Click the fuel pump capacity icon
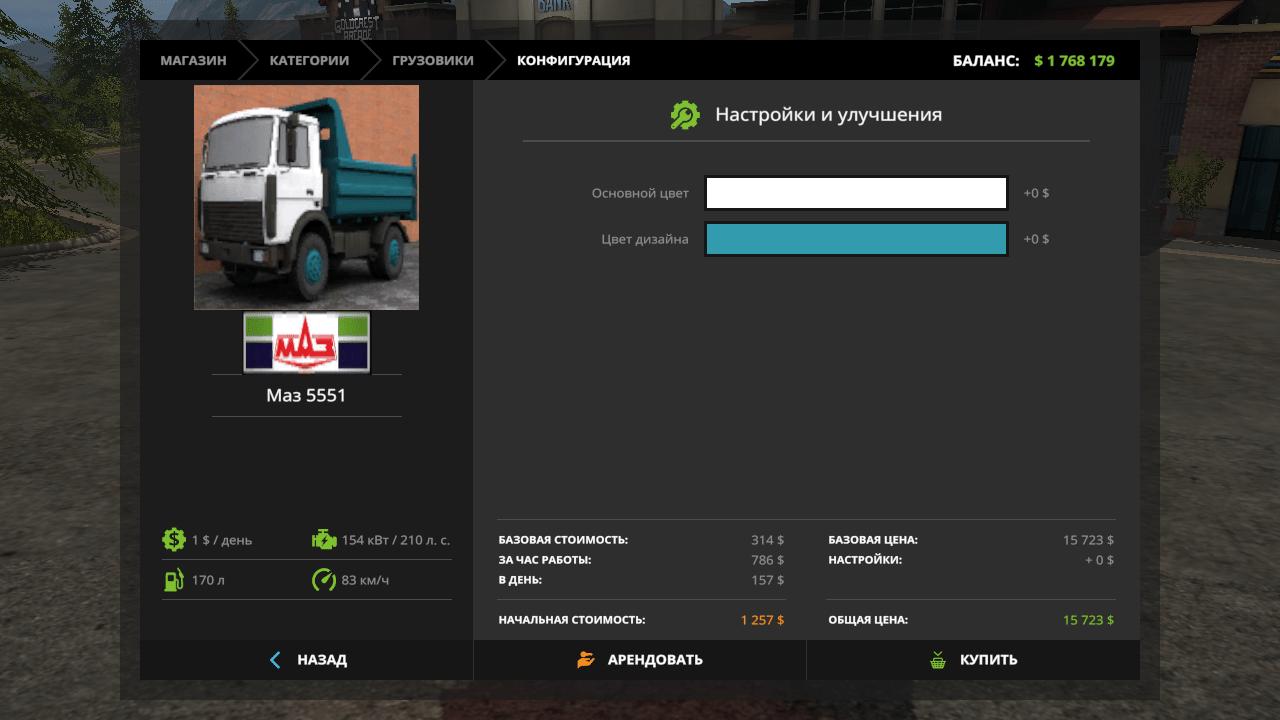The width and height of the screenshot is (1280, 720). (174, 580)
